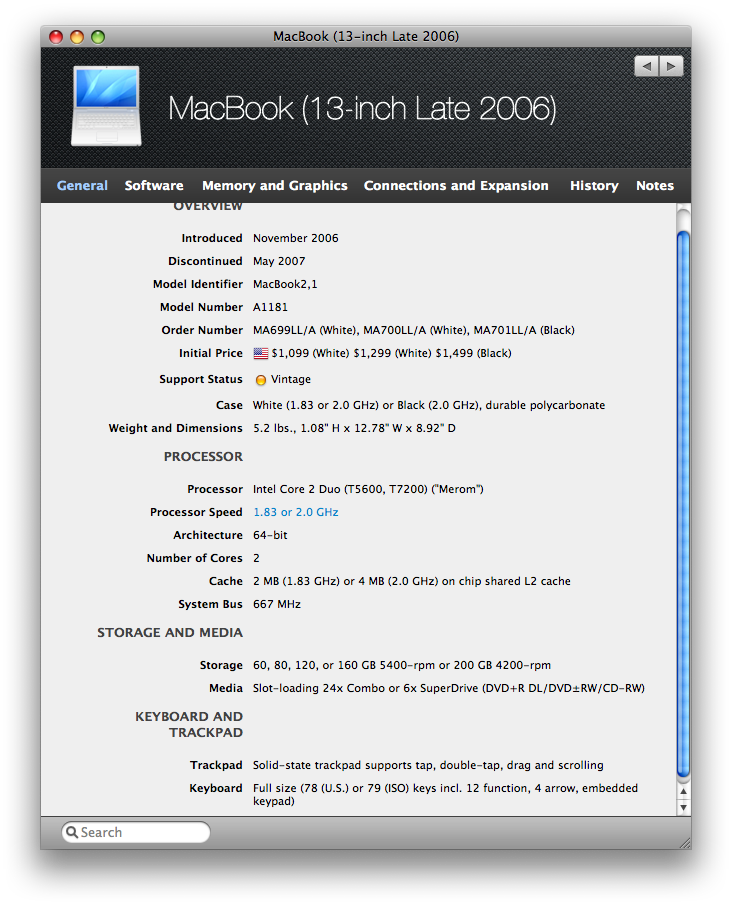Select the value November 2006

click(x=296, y=238)
